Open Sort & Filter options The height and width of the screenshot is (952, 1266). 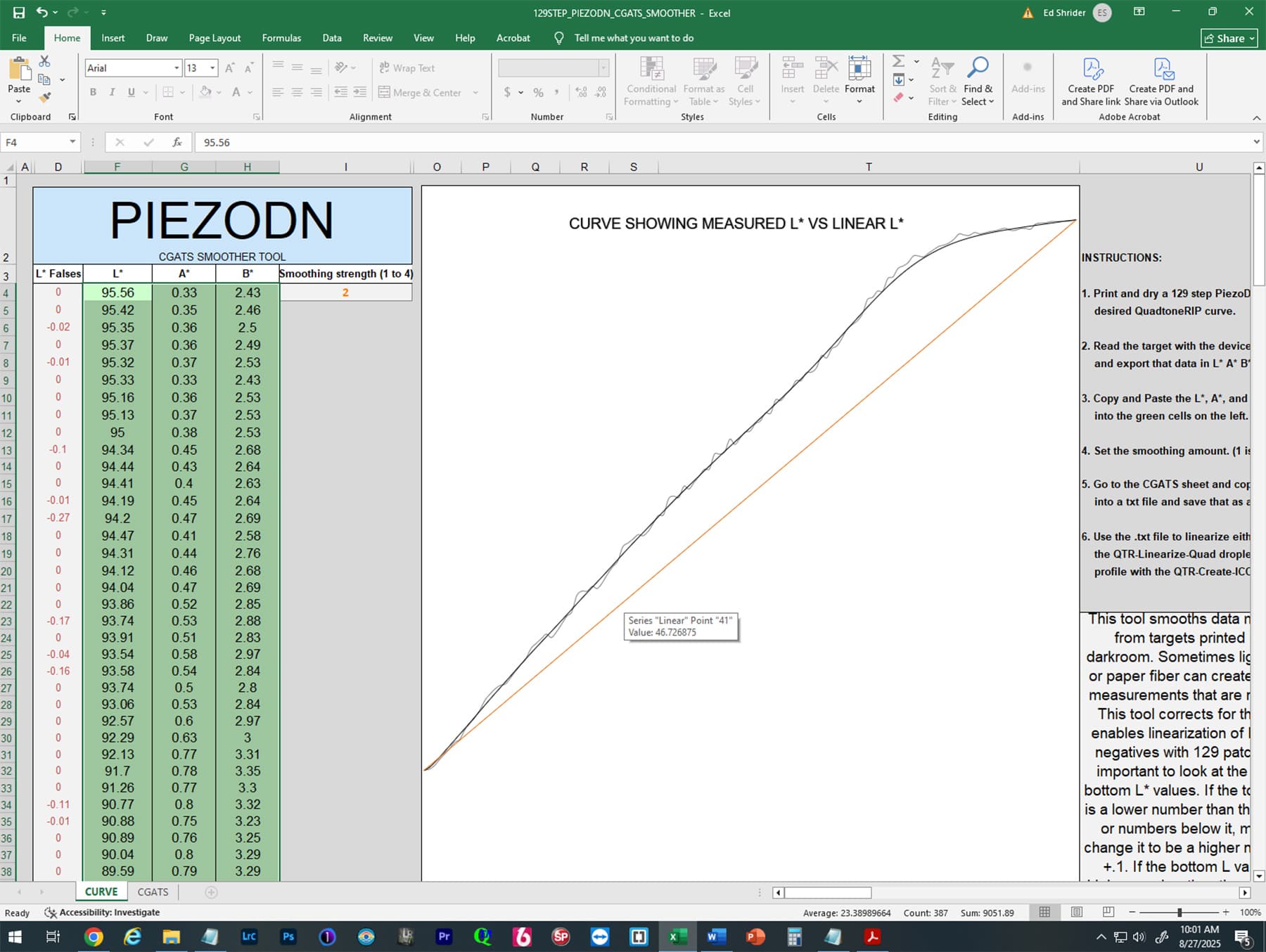pos(942,82)
